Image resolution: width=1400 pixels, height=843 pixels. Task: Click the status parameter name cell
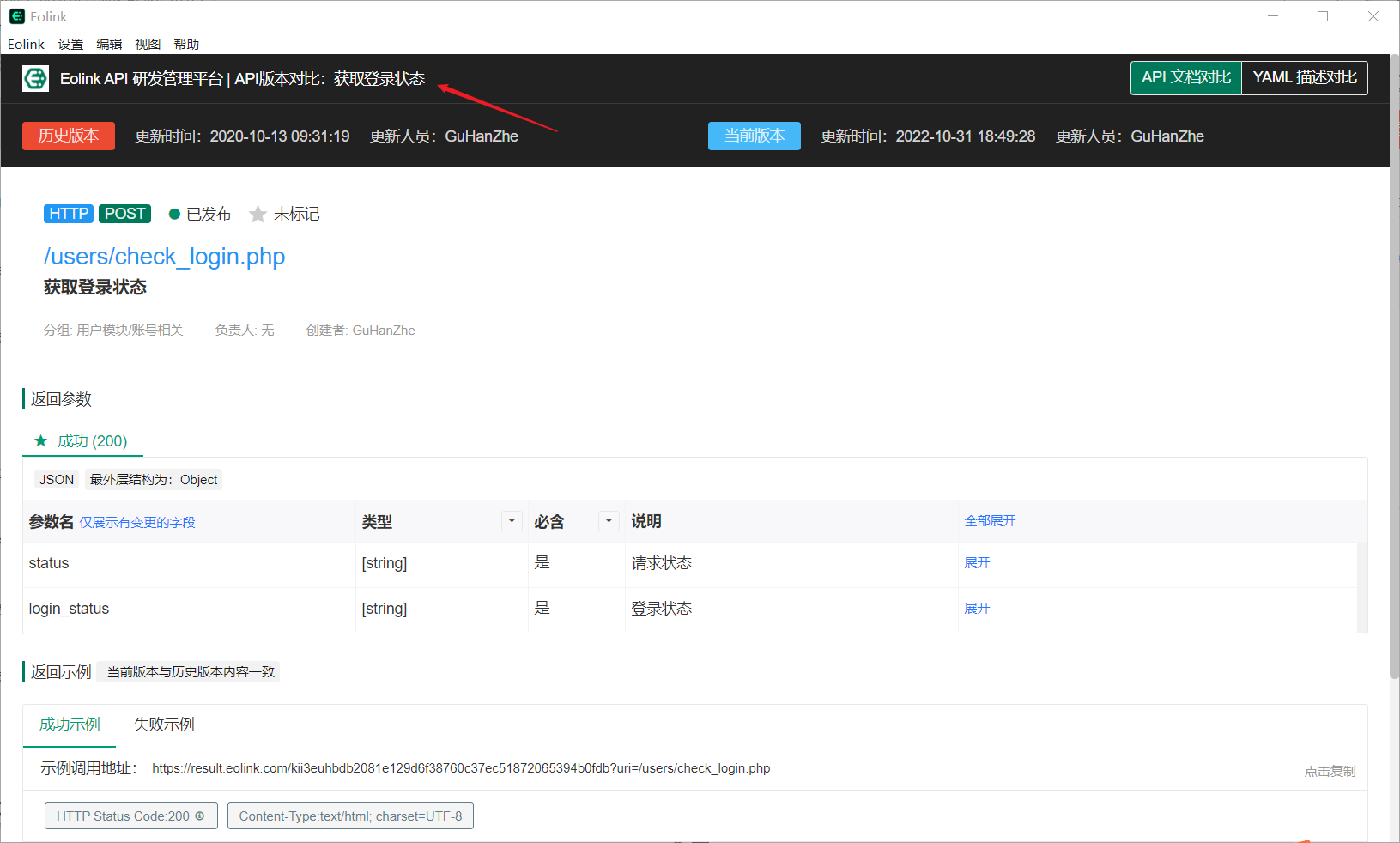[x=190, y=564]
